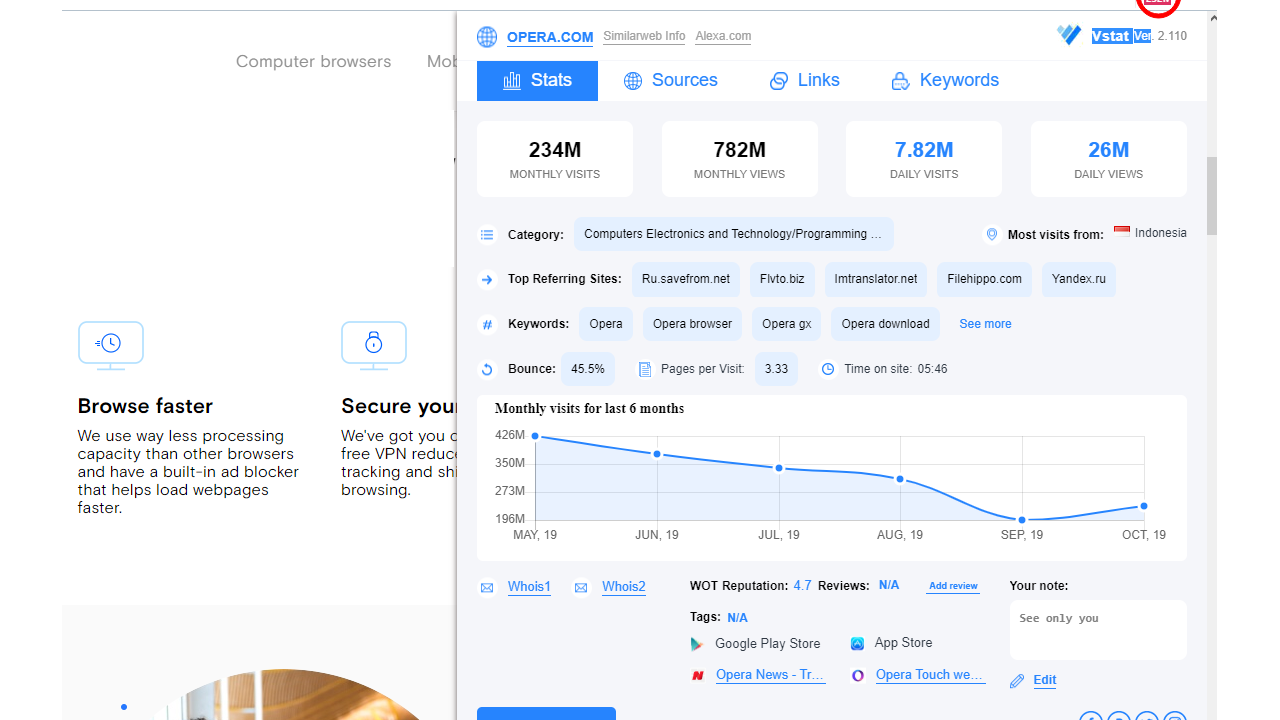This screenshot has width=1280, height=720.
Task: Open the Whois2 link
Action: [624, 587]
